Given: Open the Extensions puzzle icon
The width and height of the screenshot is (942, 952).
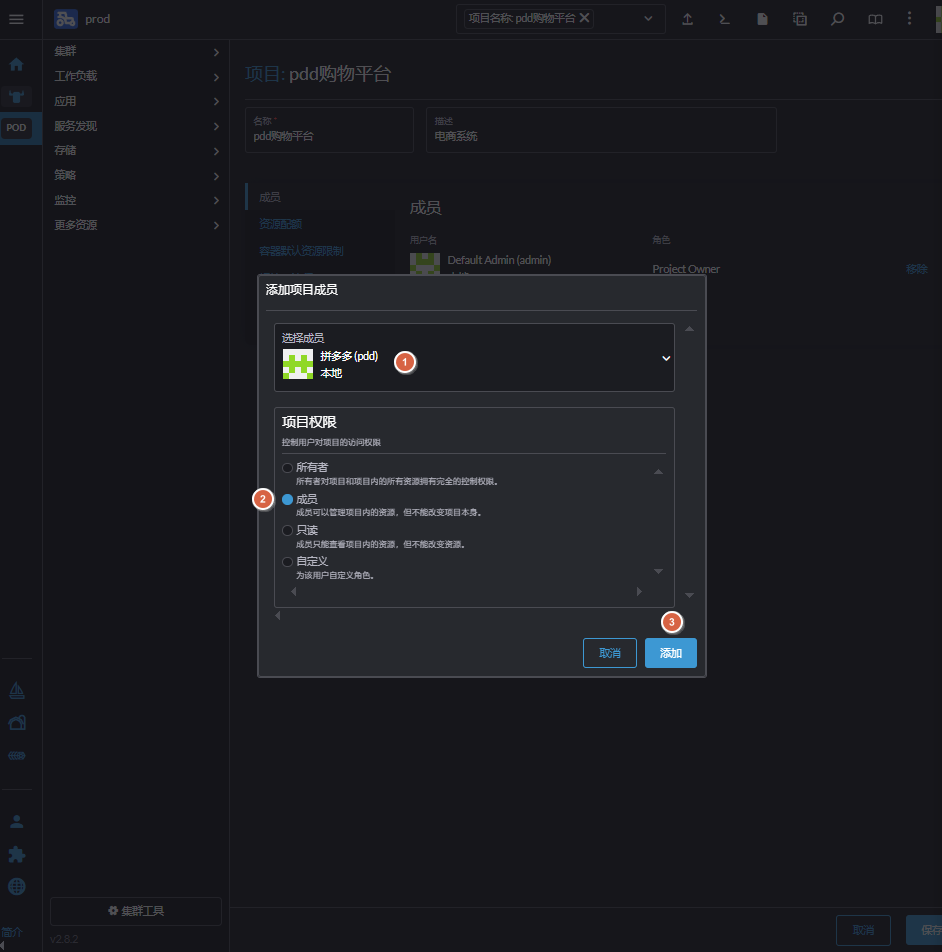Looking at the screenshot, I should click(16, 855).
